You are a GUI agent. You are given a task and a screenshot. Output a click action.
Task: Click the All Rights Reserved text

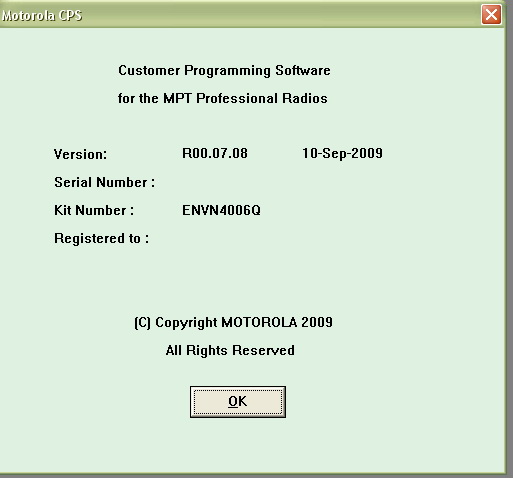click(230, 351)
